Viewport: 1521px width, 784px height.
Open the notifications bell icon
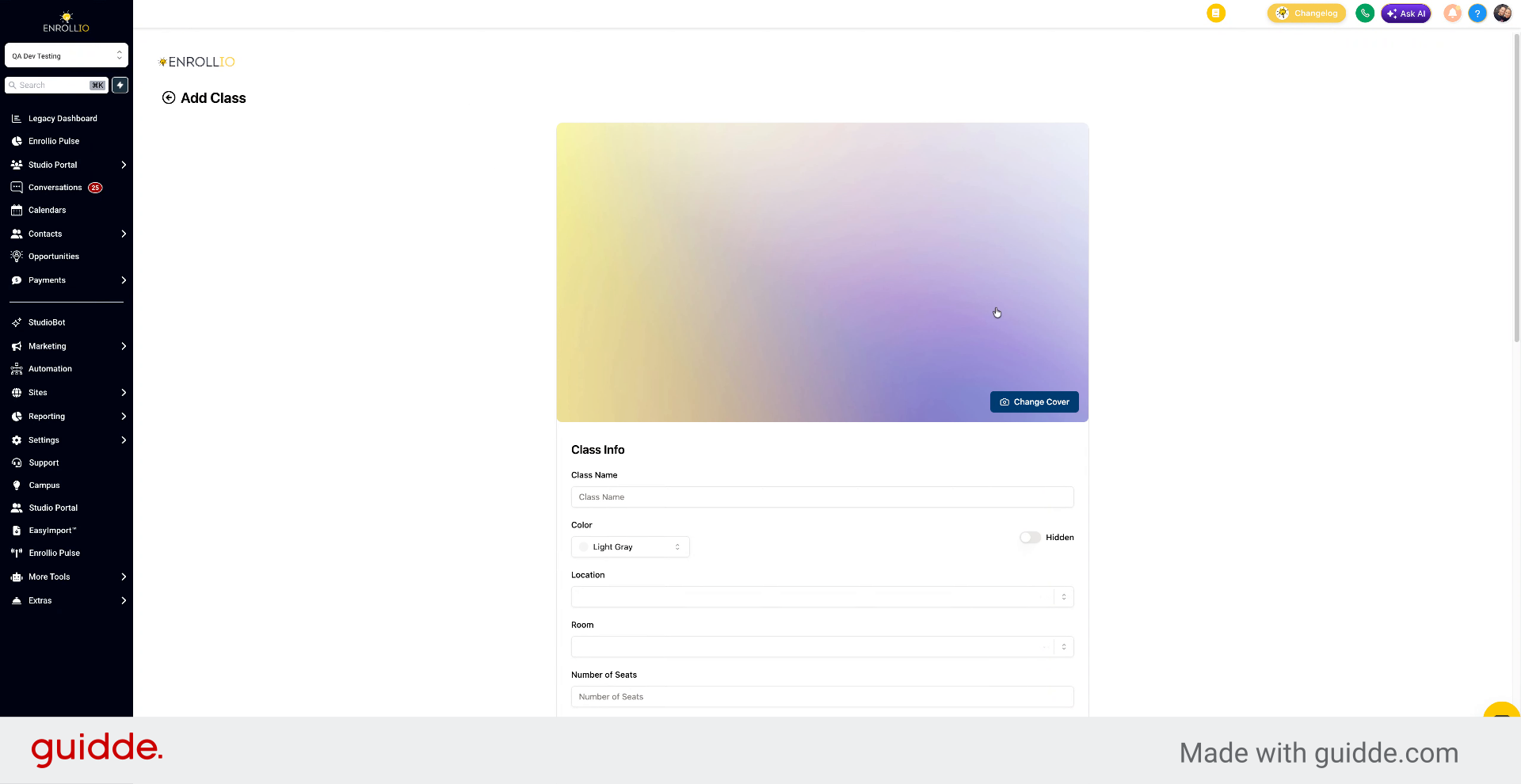pos(1452,13)
